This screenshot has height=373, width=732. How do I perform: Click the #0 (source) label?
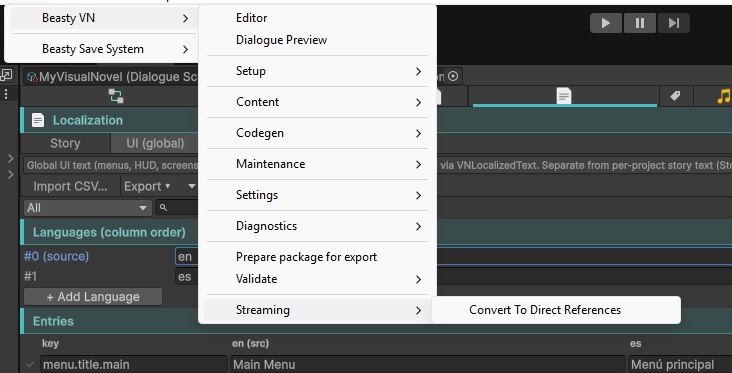coord(56,256)
